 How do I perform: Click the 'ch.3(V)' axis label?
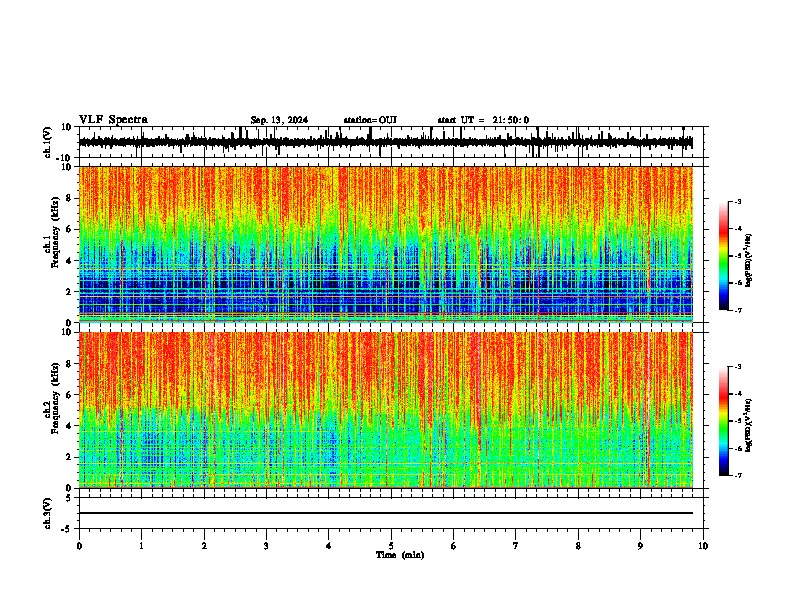point(48,514)
